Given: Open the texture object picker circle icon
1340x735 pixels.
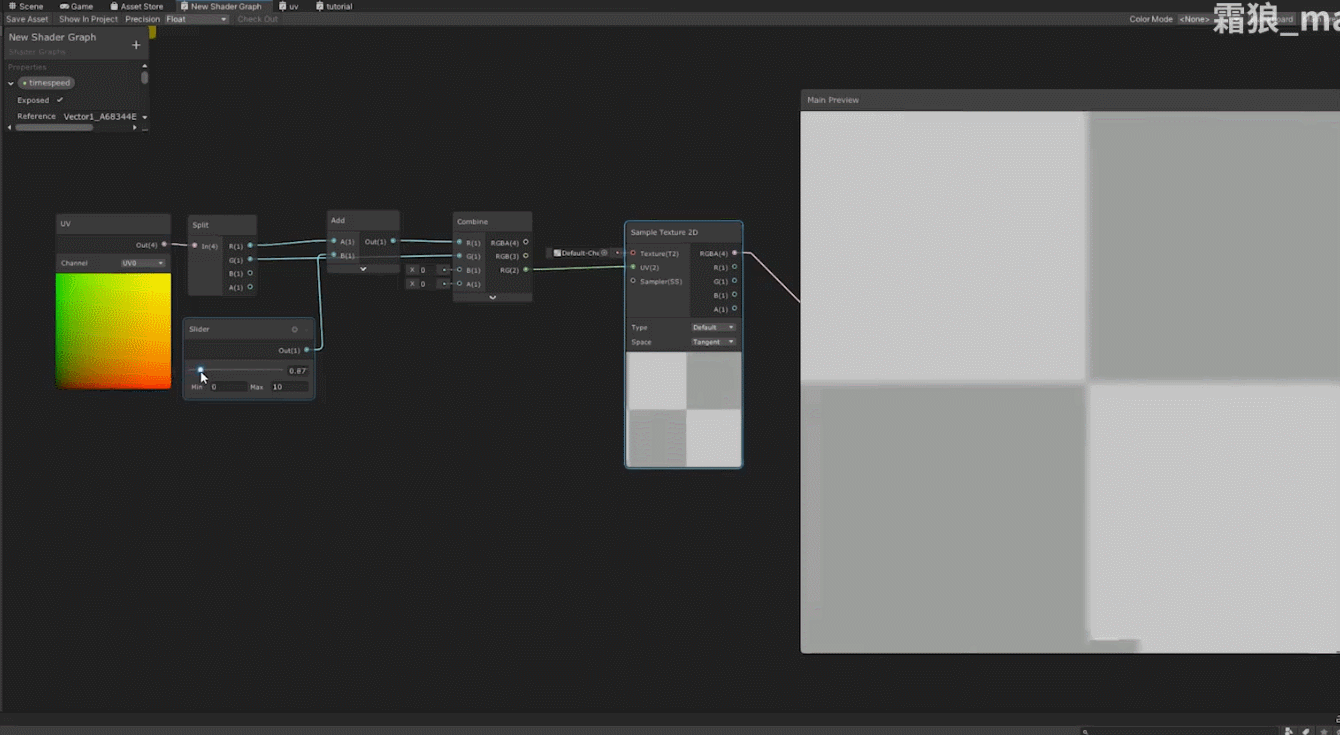Looking at the screenshot, I should [604, 253].
